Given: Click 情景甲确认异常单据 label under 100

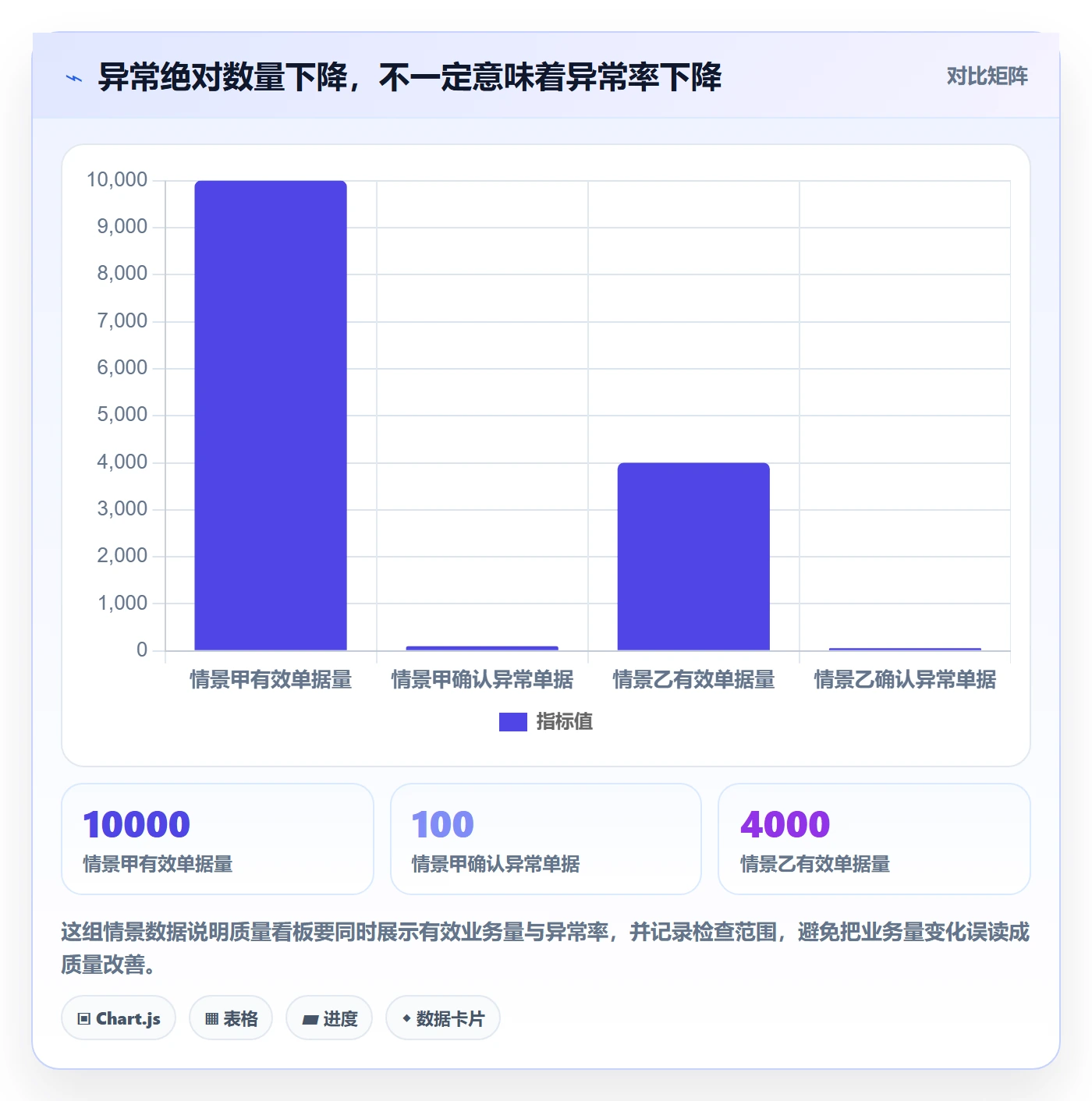Looking at the screenshot, I should click(x=496, y=864).
